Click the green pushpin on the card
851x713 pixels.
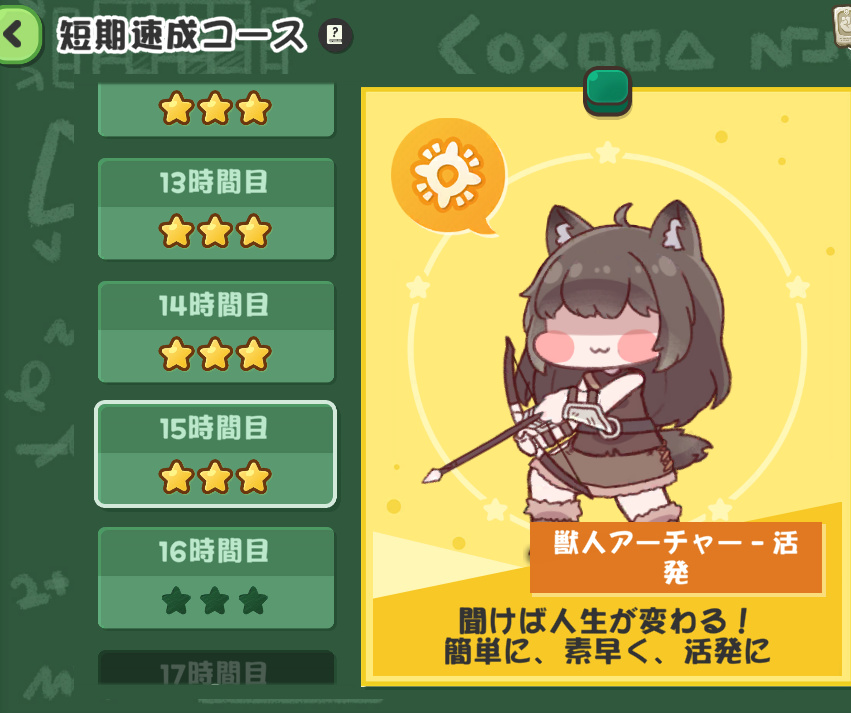click(x=607, y=91)
